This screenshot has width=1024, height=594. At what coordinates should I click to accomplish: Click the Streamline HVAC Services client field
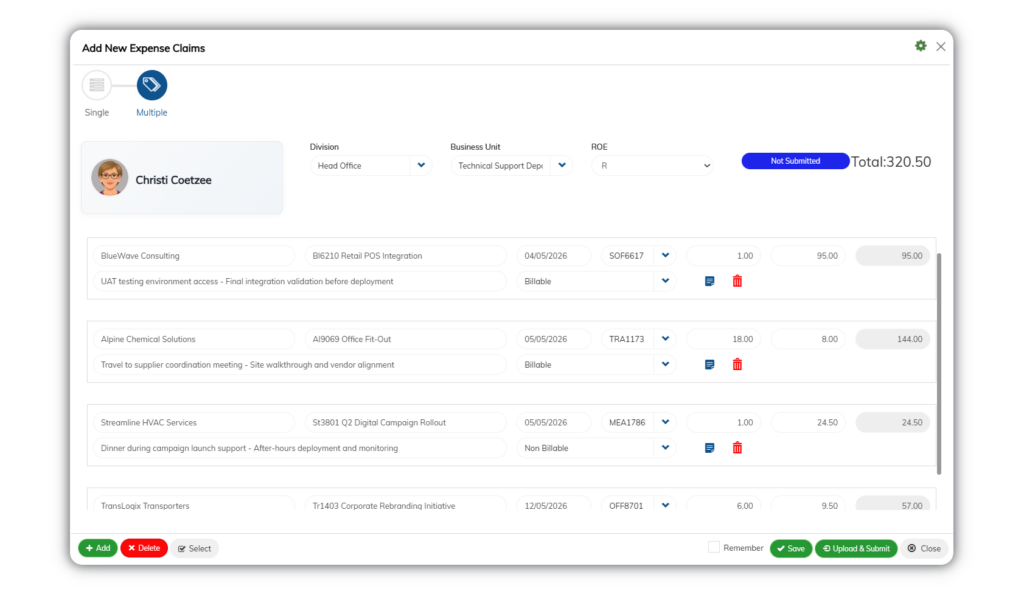194,422
